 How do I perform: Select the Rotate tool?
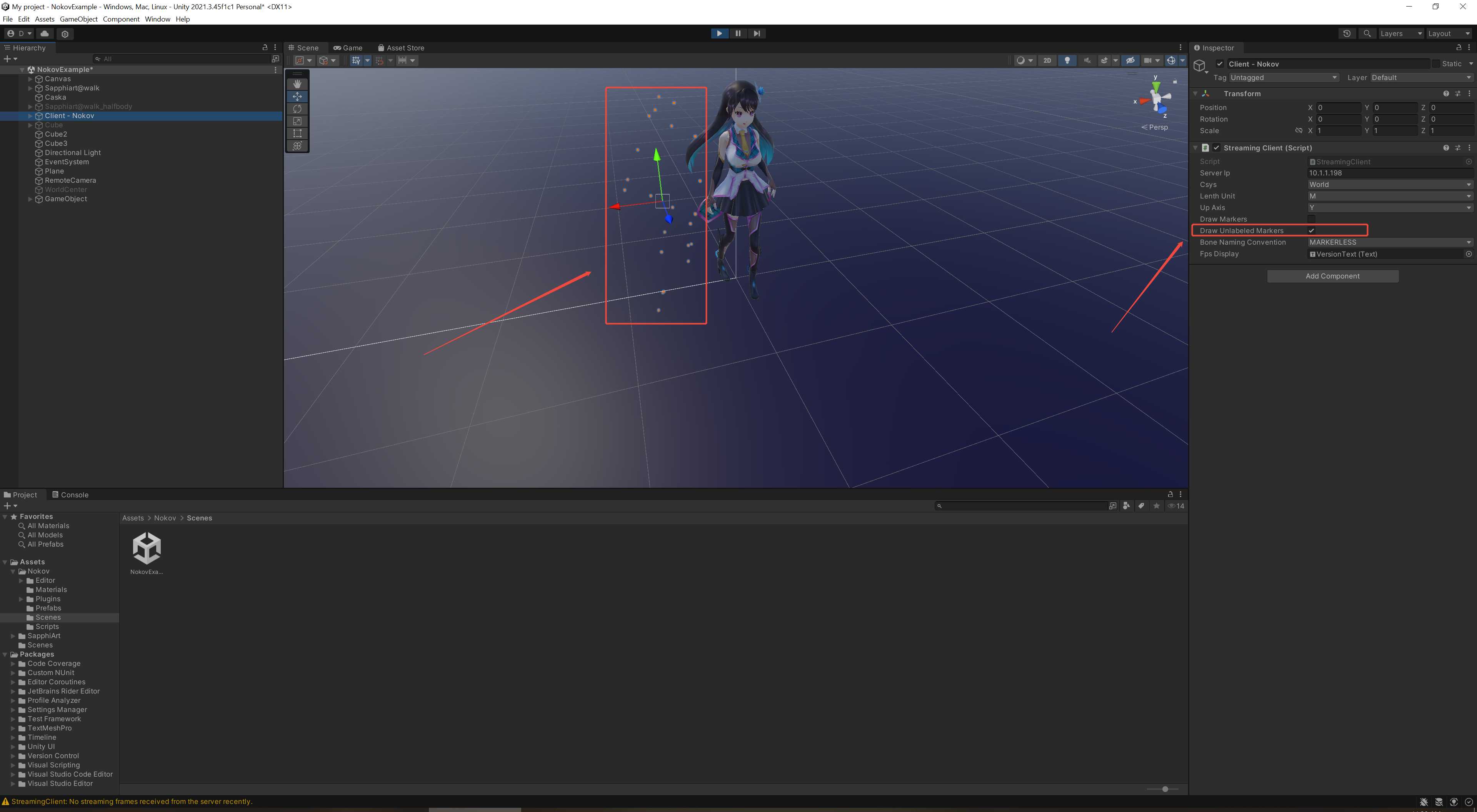point(297,109)
